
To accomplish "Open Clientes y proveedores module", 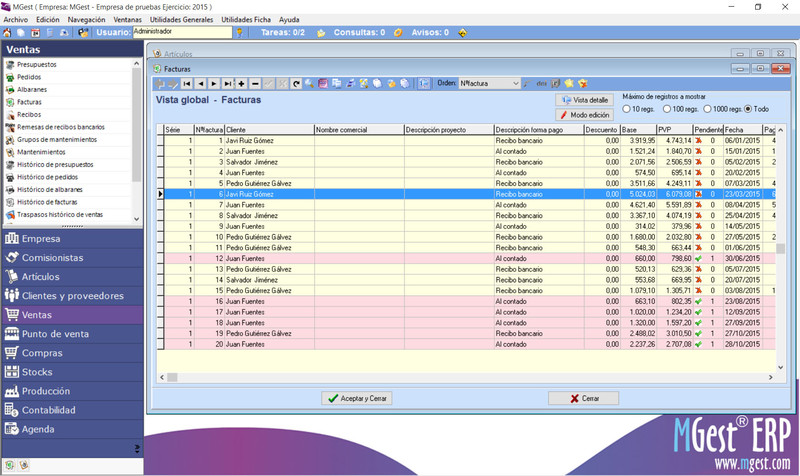I will tap(72, 296).
